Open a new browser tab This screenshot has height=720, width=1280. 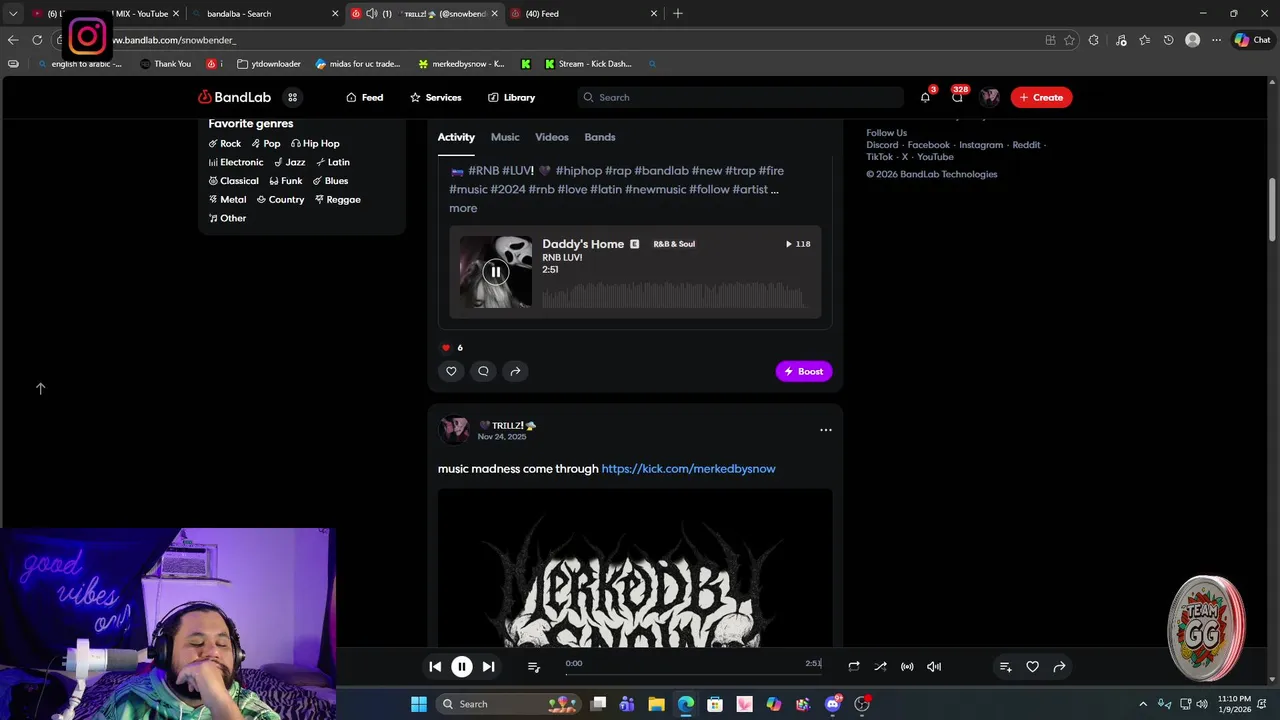pyautogui.click(x=678, y=13)
